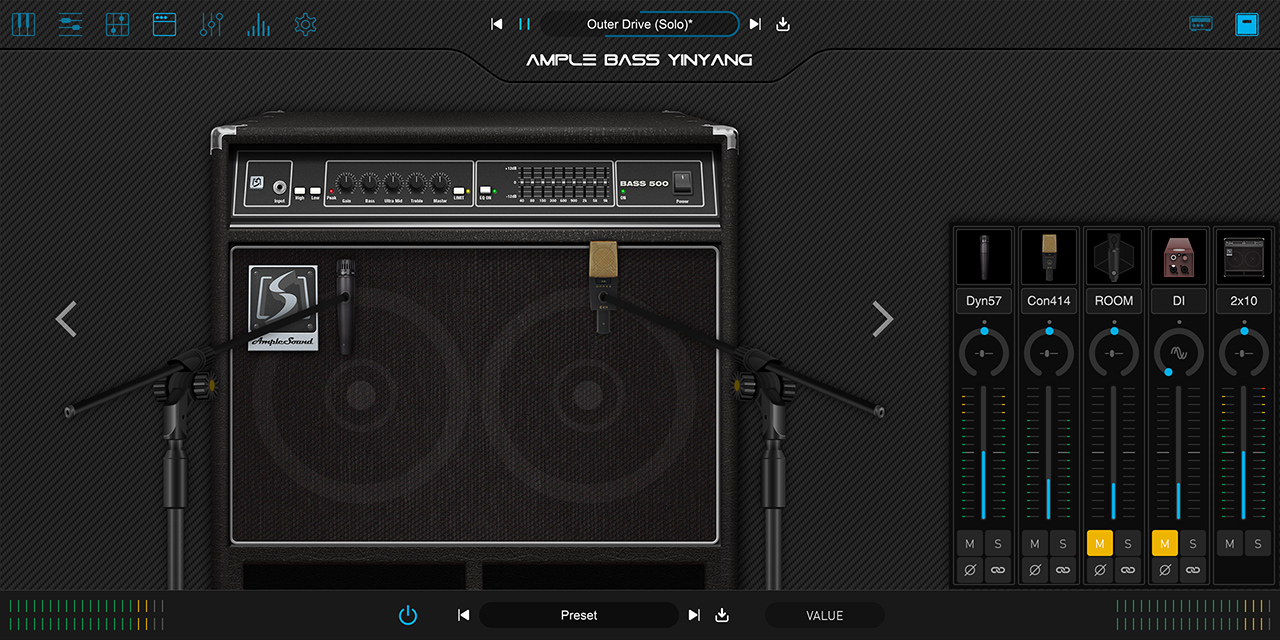Click the amp Input jack

(x=279, y=187)
